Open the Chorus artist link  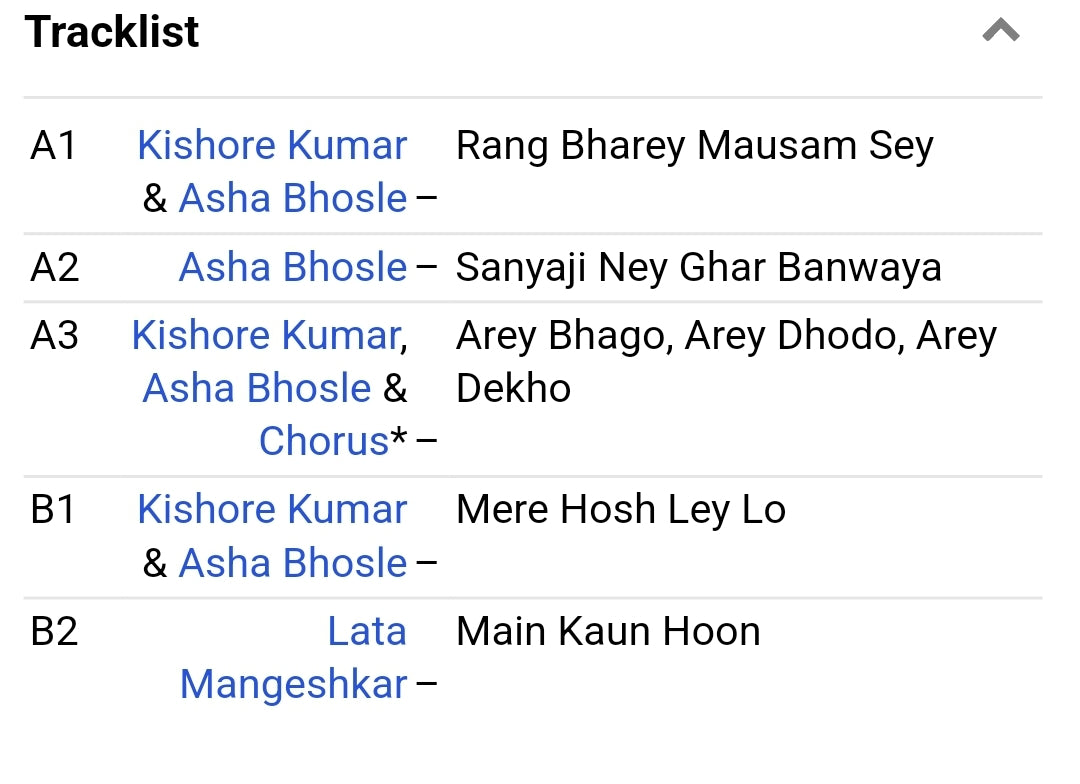323,441
